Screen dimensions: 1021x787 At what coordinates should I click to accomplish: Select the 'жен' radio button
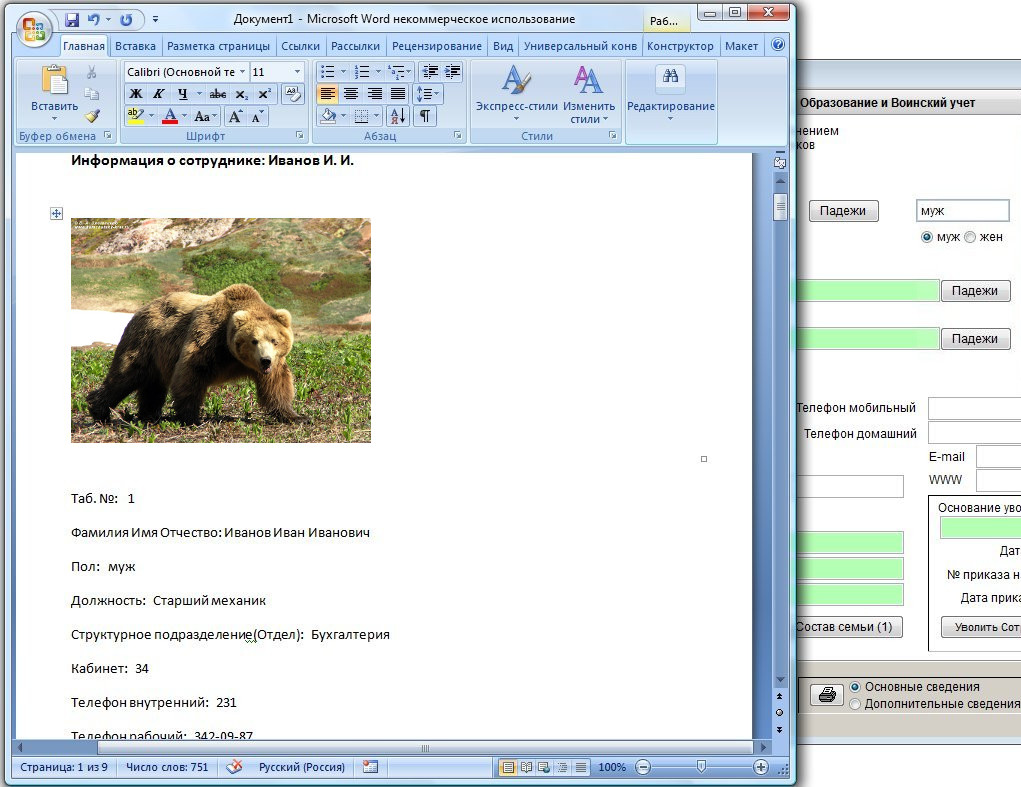pyautogui.click(x=970, y=237)
